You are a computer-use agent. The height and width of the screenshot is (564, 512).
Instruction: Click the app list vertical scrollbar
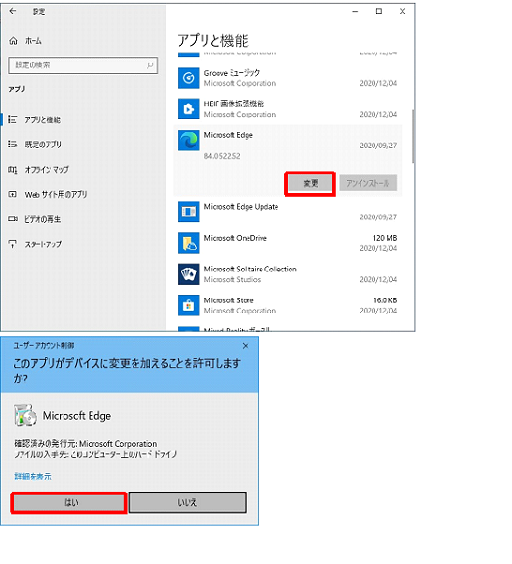[x=413, y=136]
